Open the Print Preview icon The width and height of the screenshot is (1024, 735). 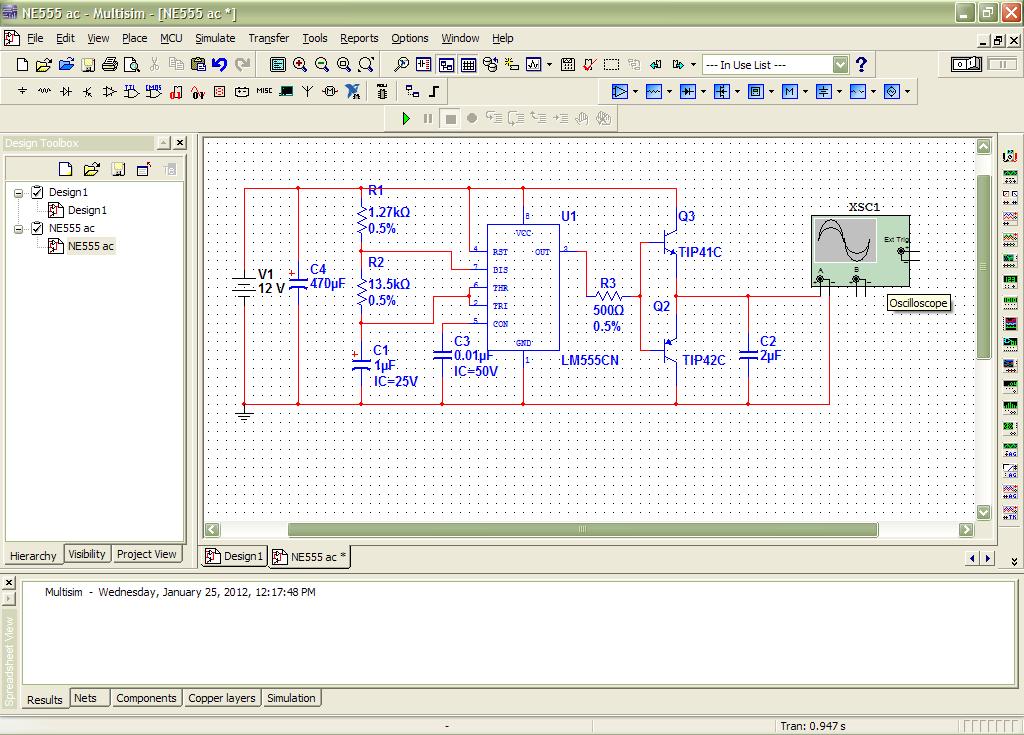[x=131, y=65]
